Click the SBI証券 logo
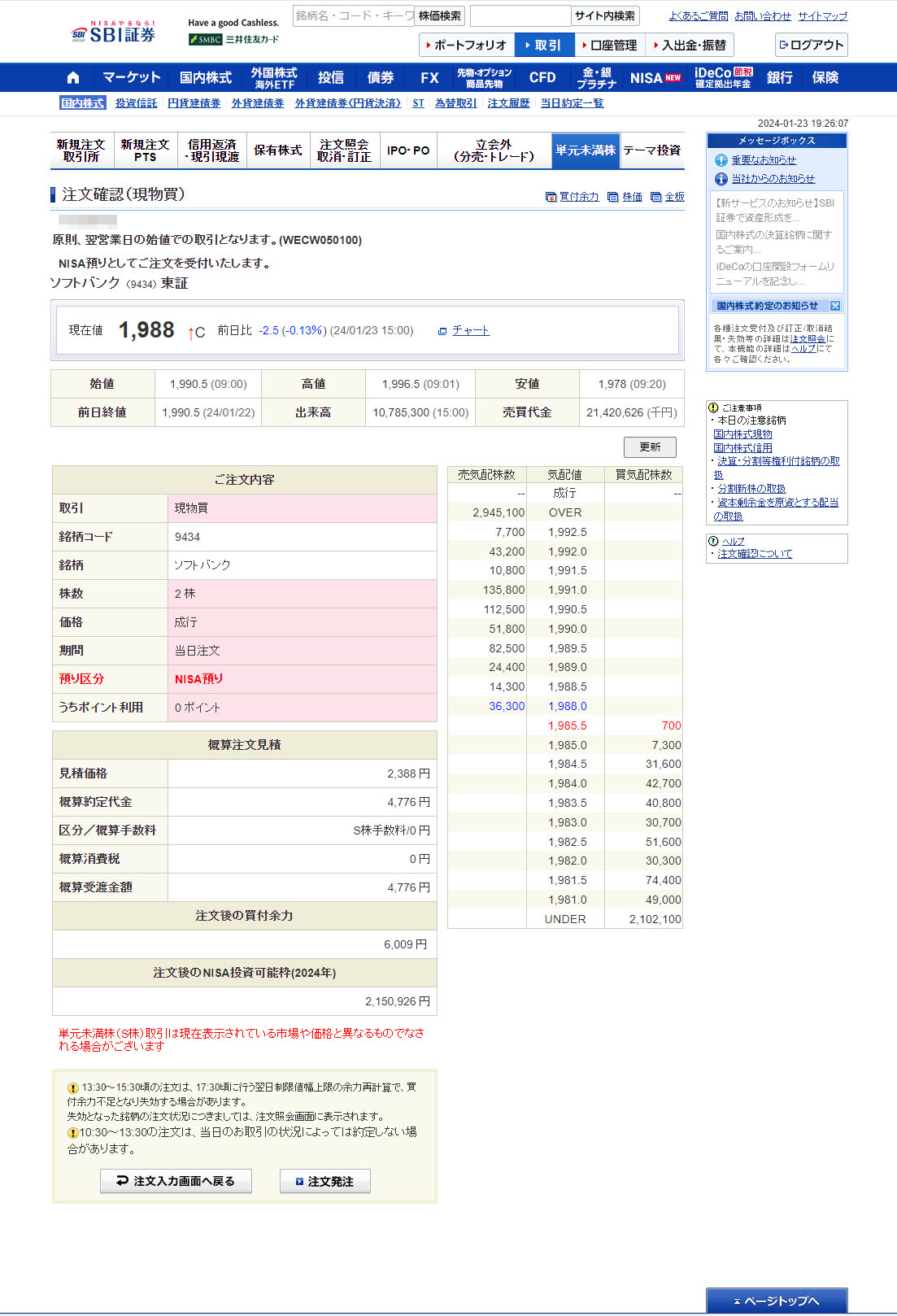The image size is (897, 1316). pos(114,33)
